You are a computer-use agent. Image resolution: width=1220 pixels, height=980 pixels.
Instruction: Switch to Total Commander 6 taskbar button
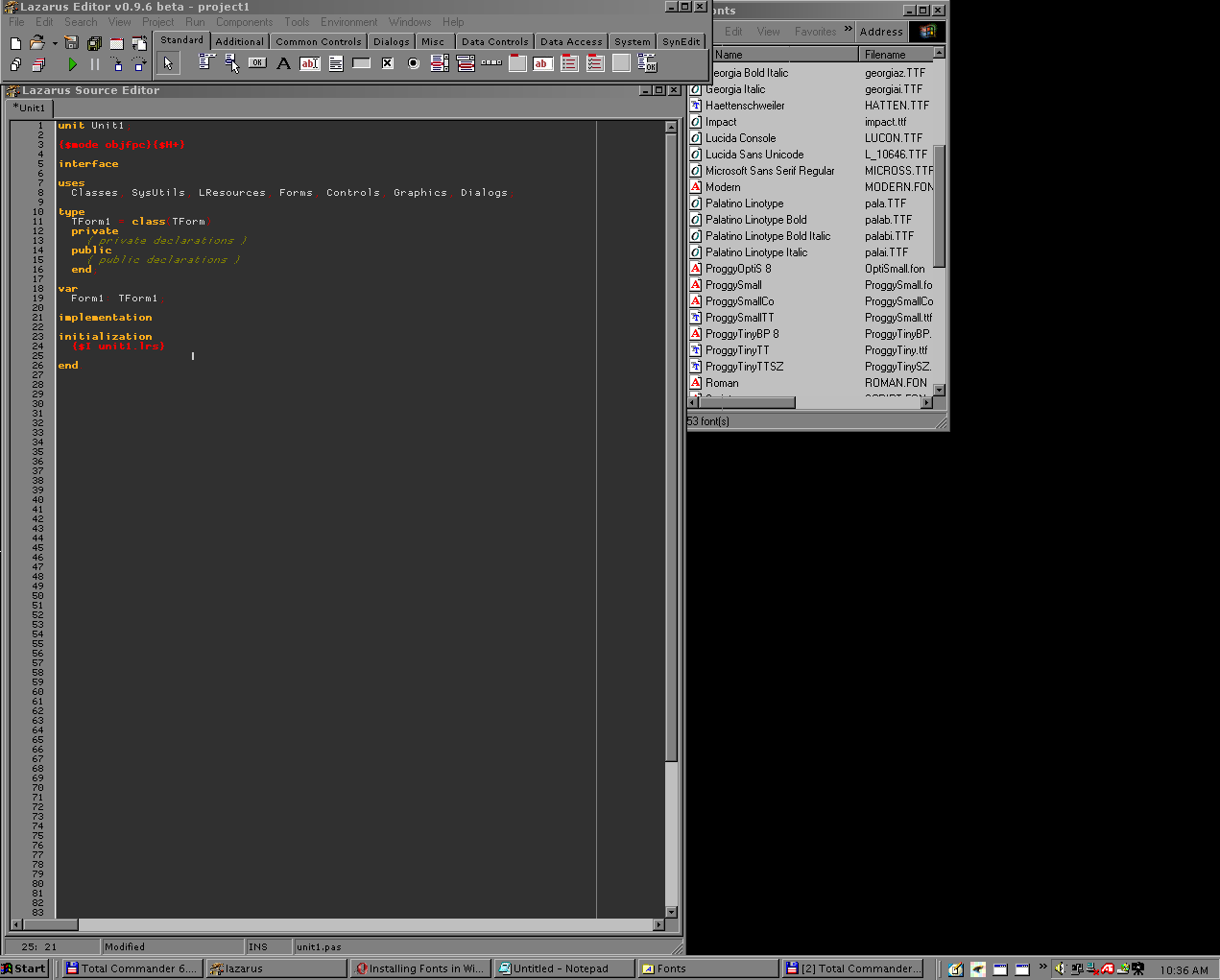click(x=132, y=968)
